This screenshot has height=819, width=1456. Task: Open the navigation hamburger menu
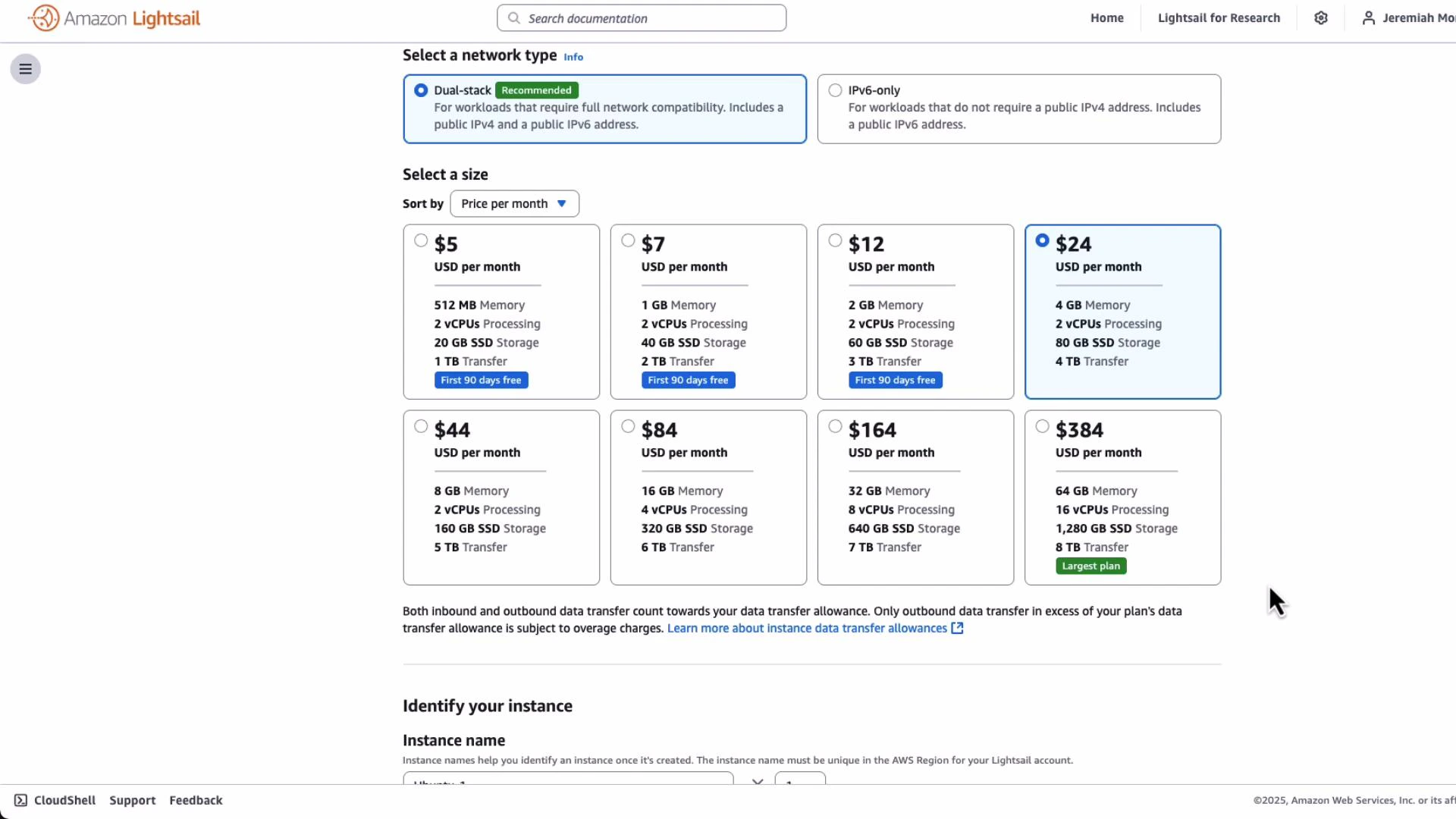click(26, 68)
